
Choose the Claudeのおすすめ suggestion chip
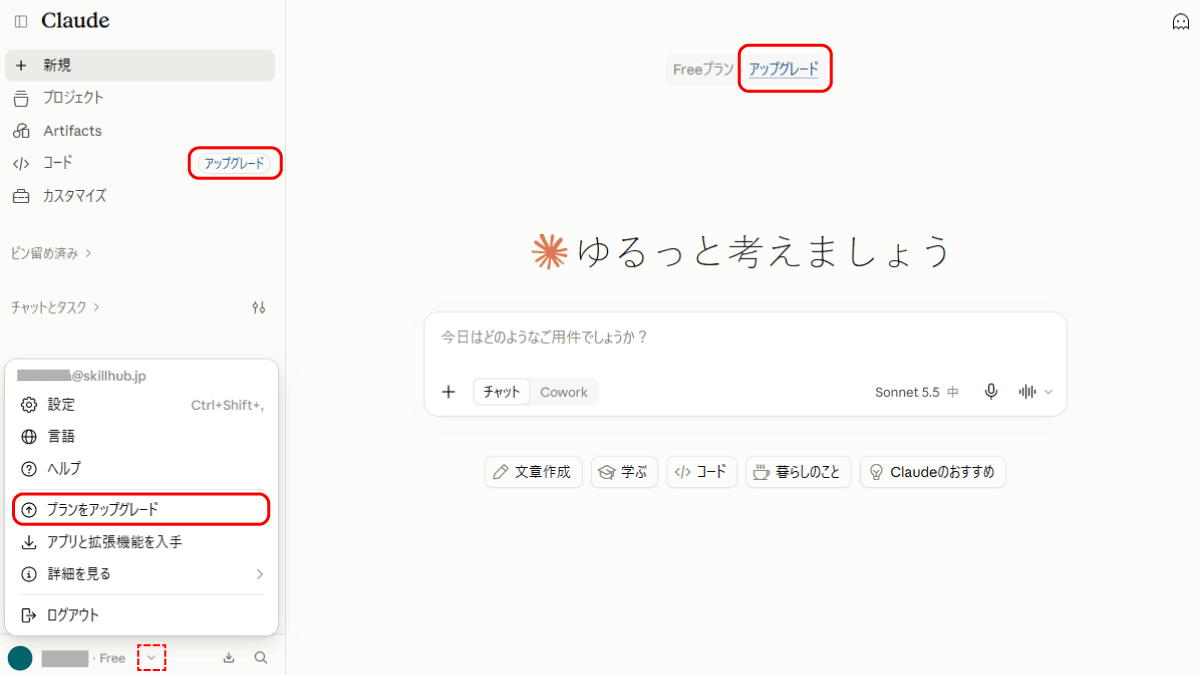coord(933,472)
